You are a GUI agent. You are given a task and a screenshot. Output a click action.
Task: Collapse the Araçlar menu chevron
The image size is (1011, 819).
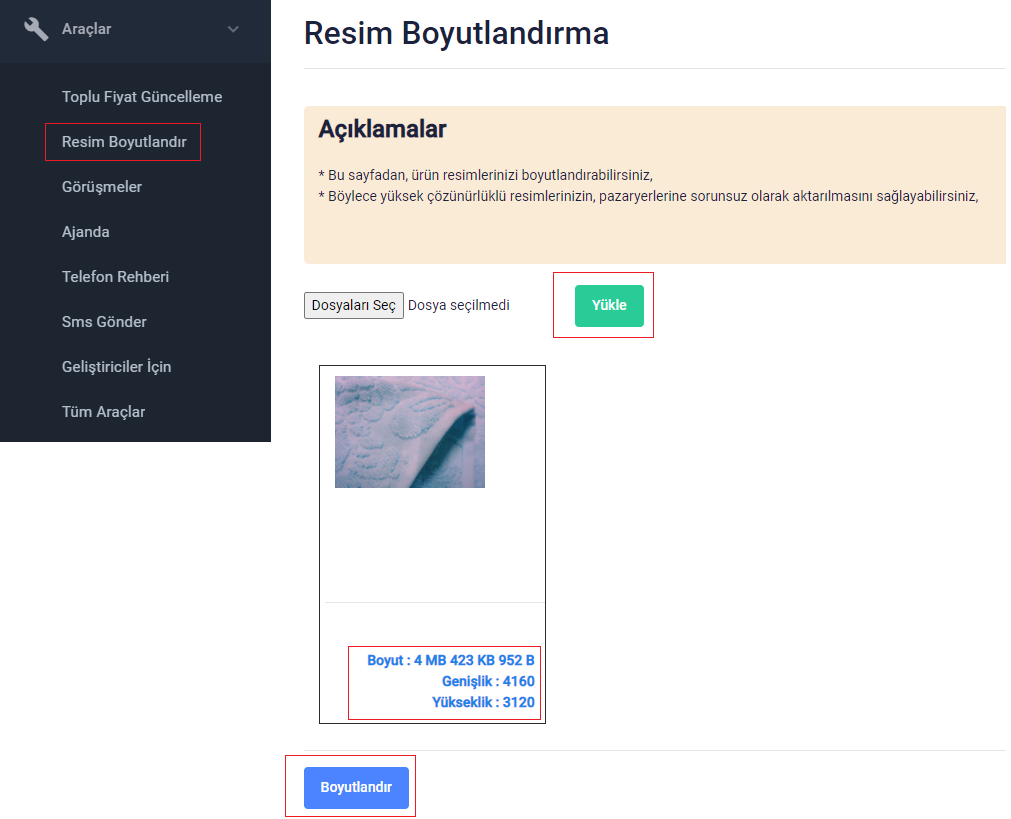[233, 29]
